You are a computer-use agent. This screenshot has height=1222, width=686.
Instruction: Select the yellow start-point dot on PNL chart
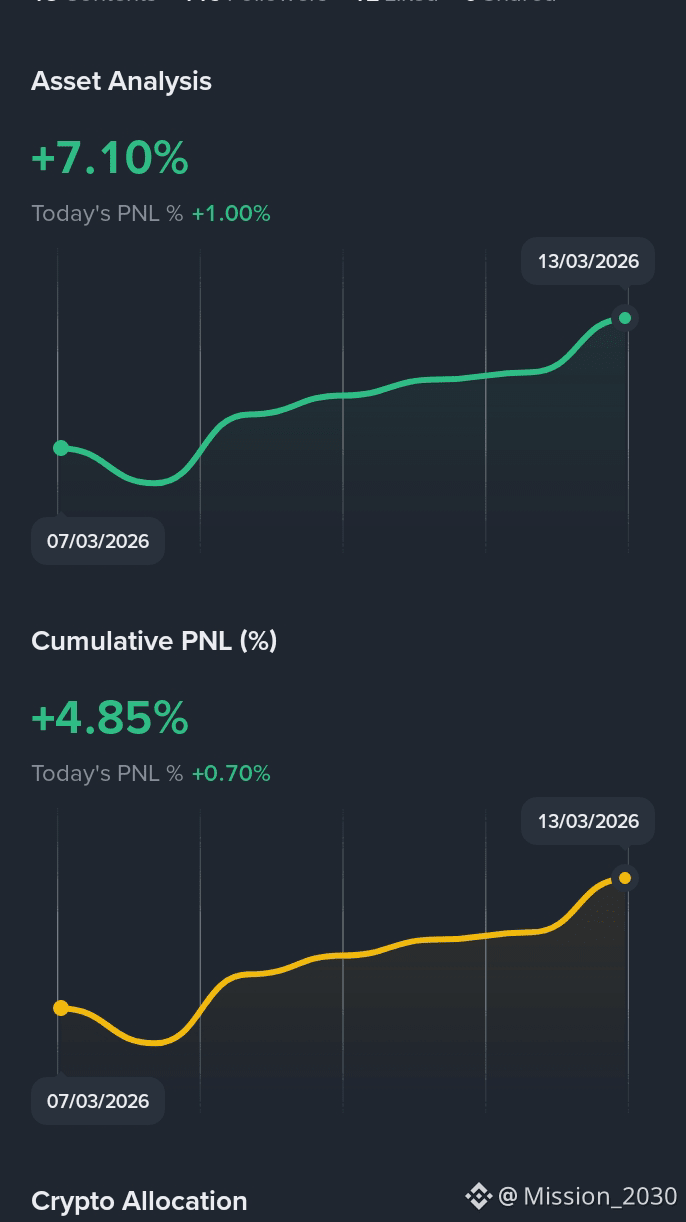click(61, 1008)
